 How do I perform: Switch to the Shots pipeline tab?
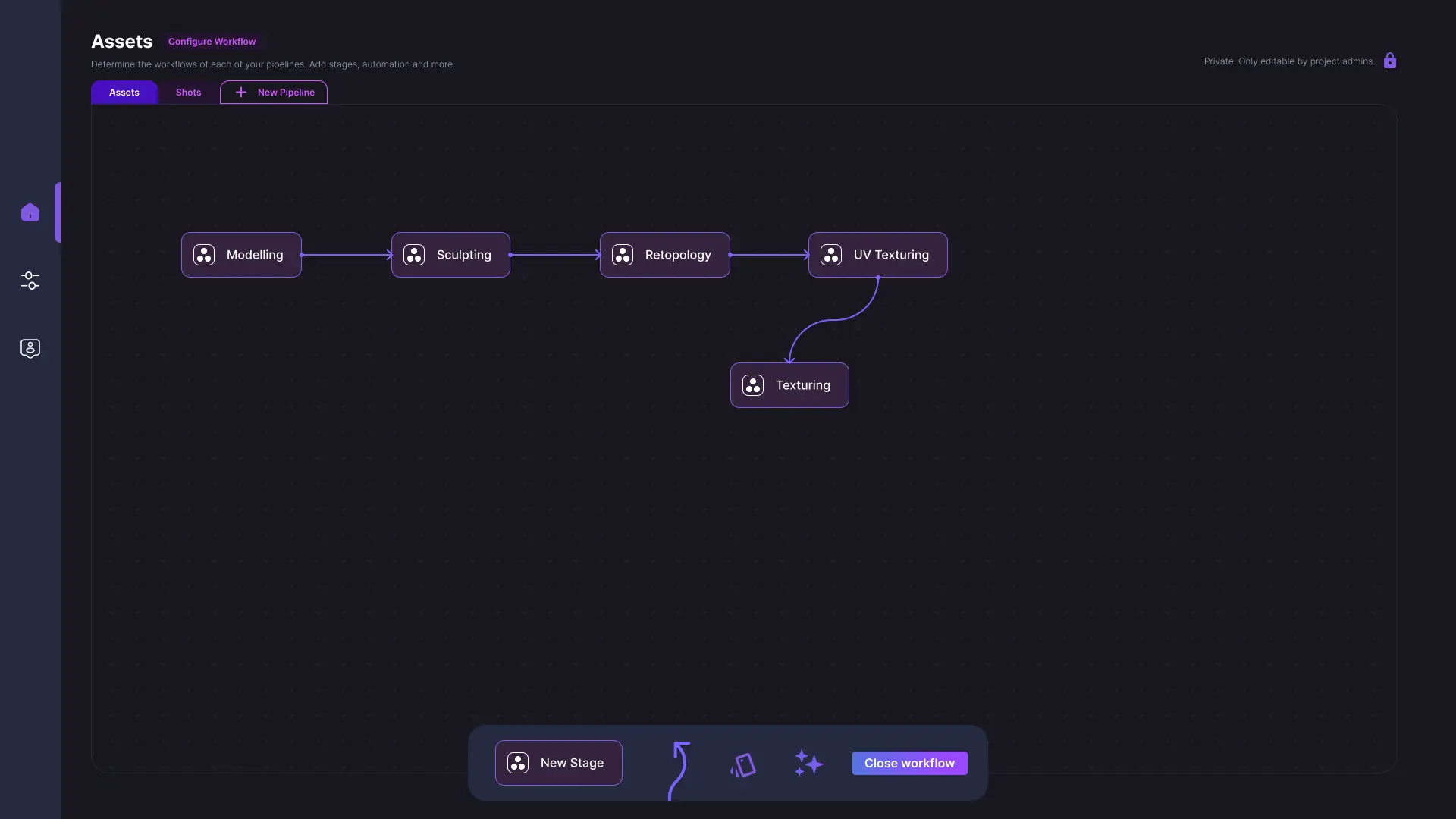point(188,93)
